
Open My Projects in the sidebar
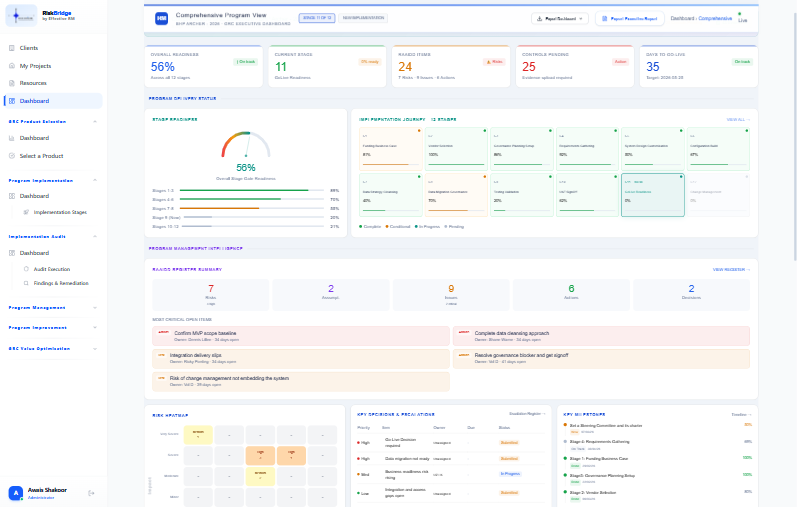pyautogui.click(x=53, y=66)
